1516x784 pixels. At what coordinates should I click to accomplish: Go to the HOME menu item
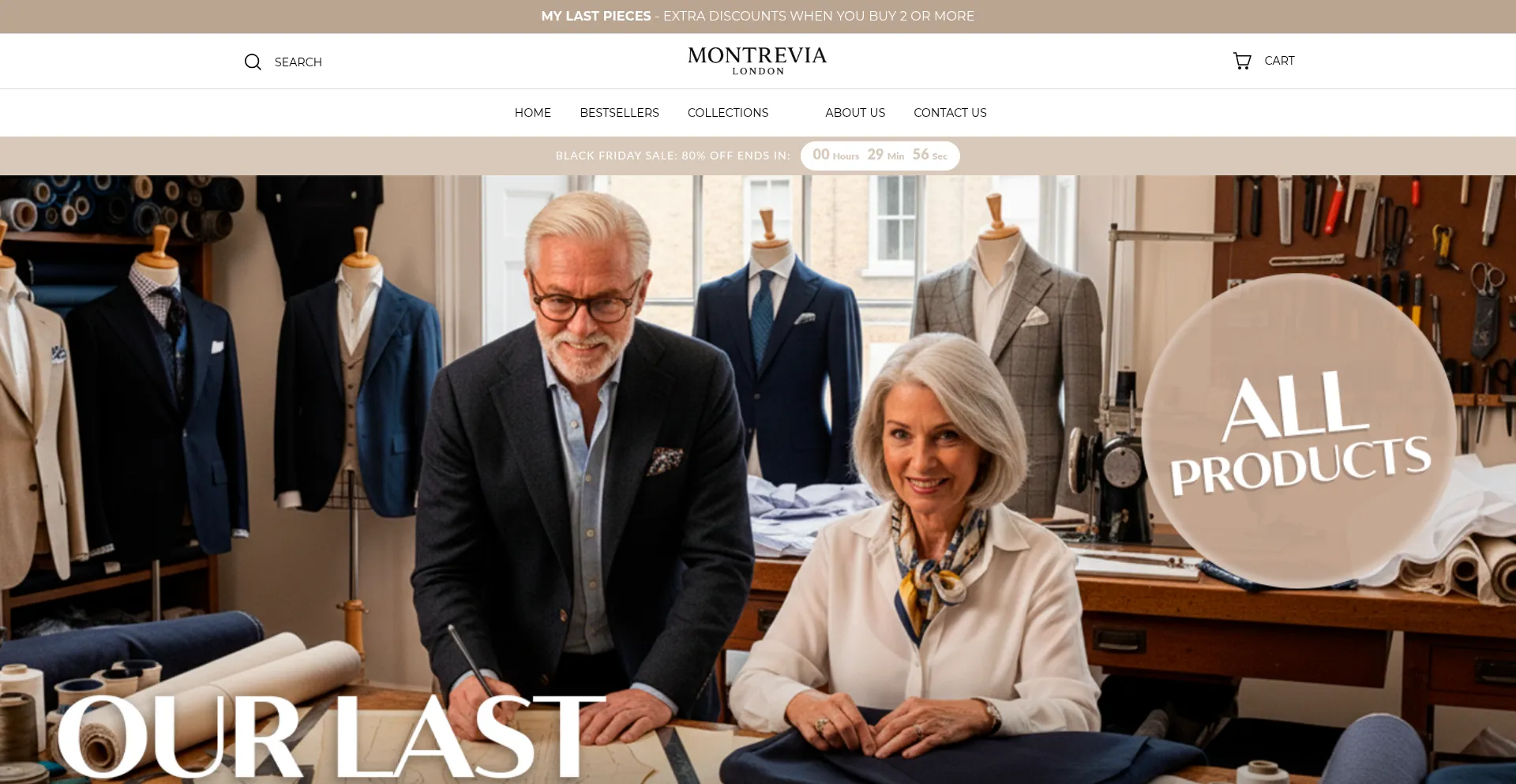pyautogui.click(x=533, y=113)
